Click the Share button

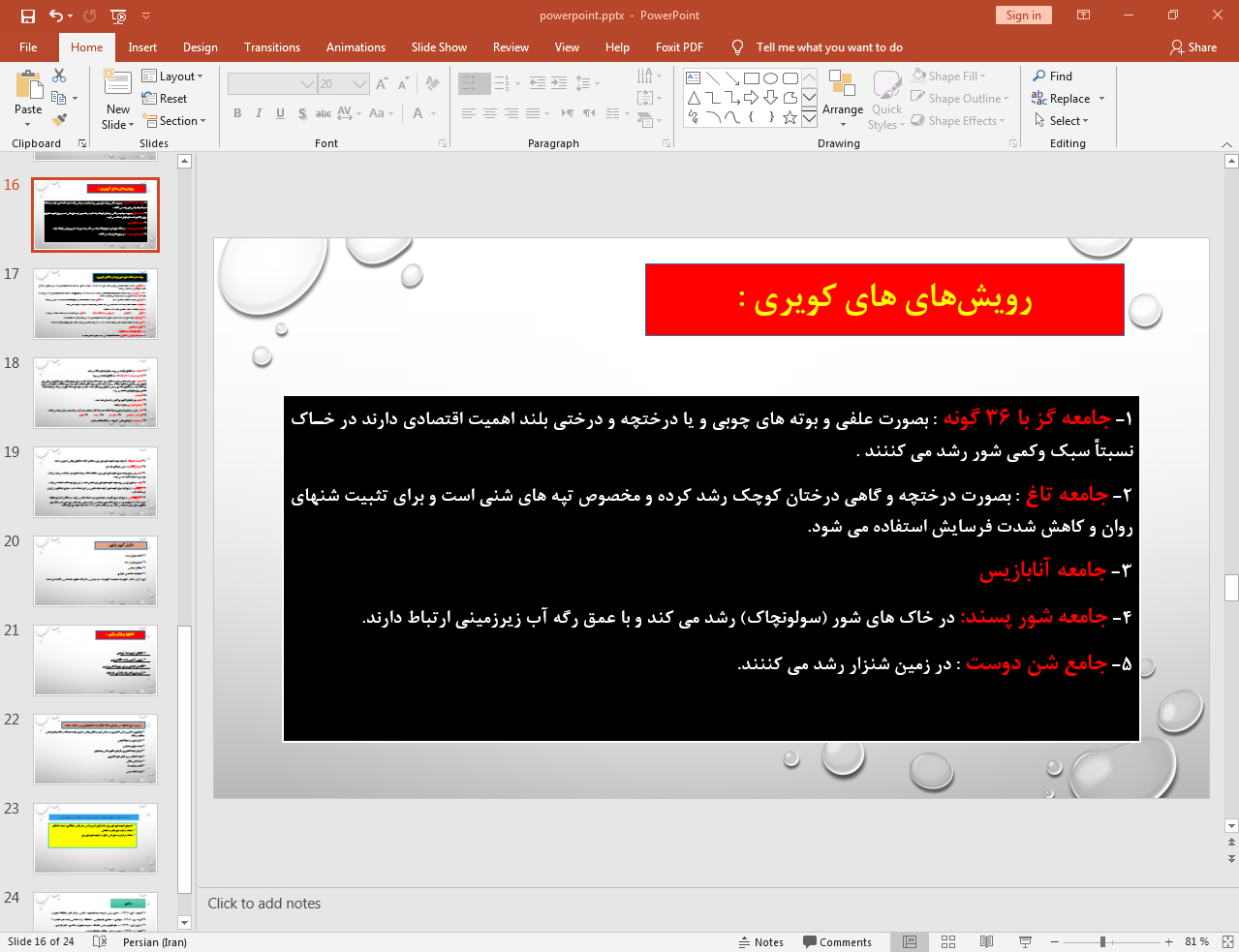click(x=1193, y=47)
